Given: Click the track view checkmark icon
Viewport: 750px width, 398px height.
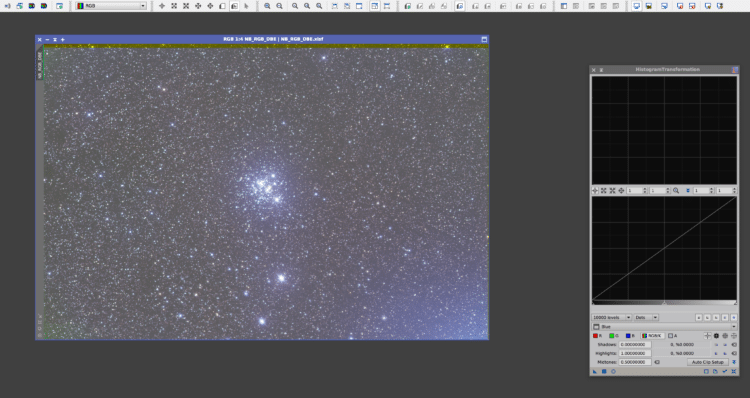Looking at the screenshot, I should tap(725, 371).
